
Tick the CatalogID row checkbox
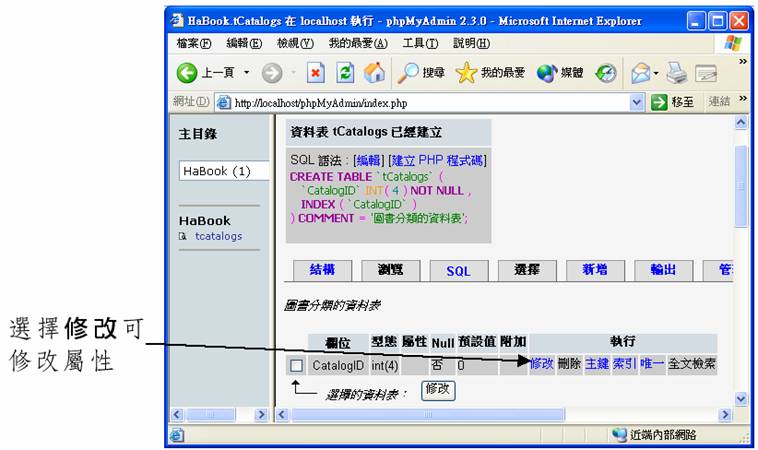click(x=296, y=365)
